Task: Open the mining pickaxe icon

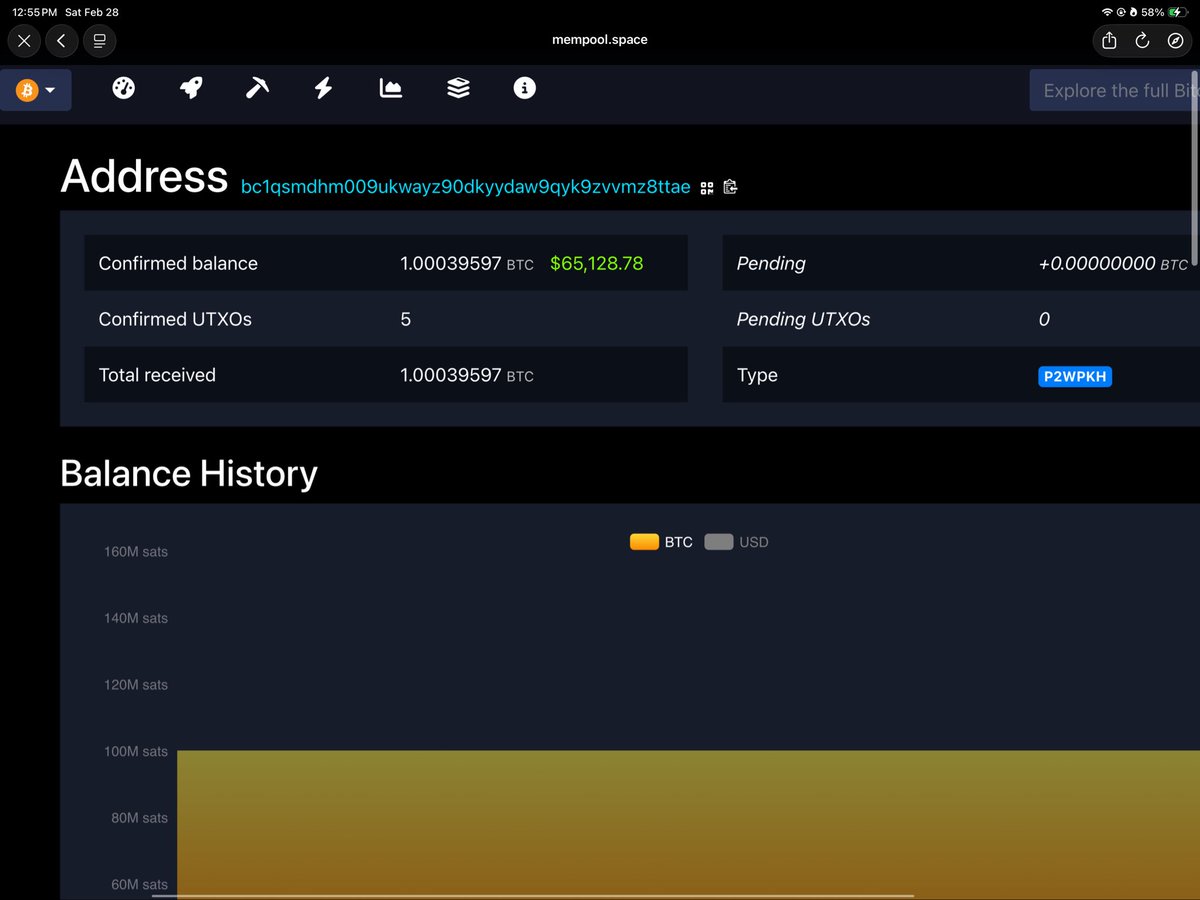Action: click(257, 88)
